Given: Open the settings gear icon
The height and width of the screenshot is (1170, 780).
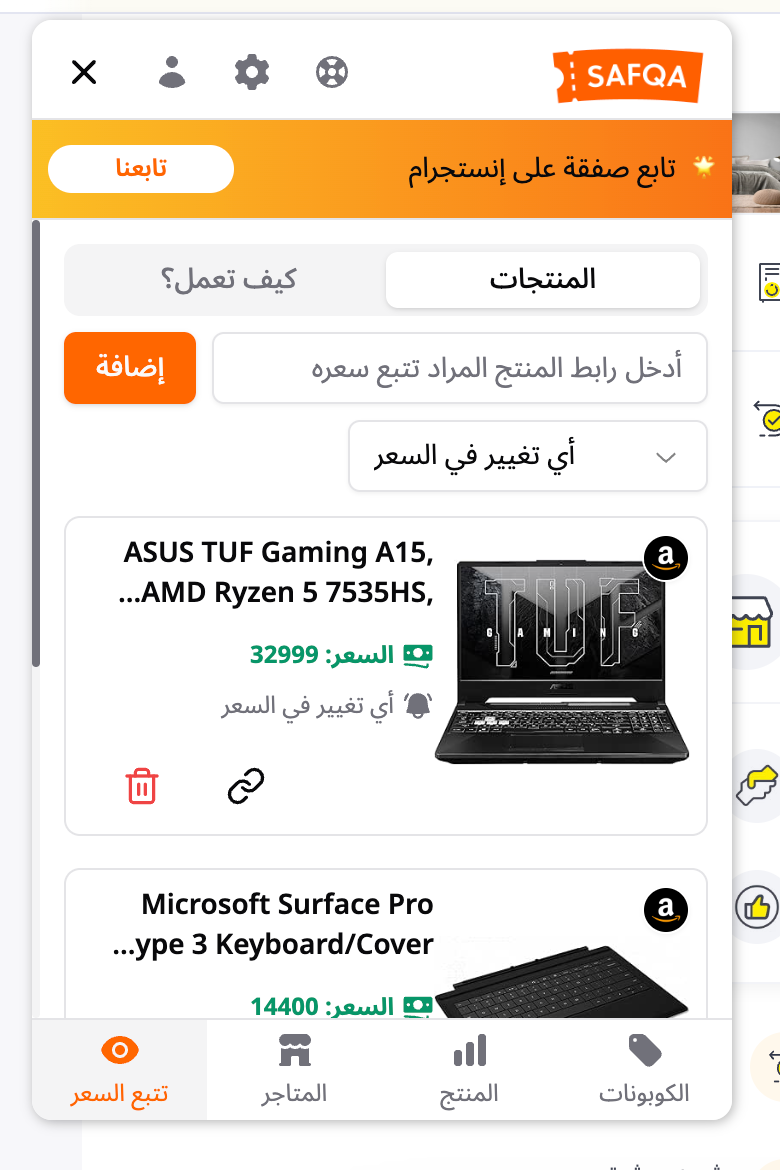Looking at the screenshot, I should pos(252,72).
